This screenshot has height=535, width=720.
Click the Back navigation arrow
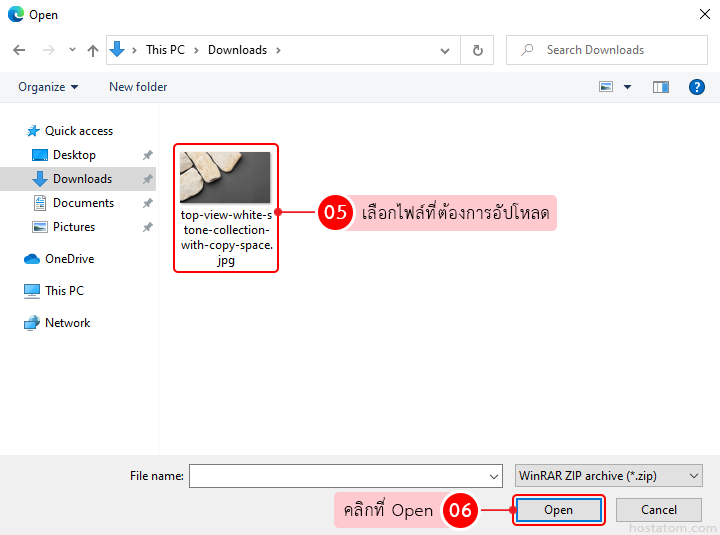[x=19, y=50]
